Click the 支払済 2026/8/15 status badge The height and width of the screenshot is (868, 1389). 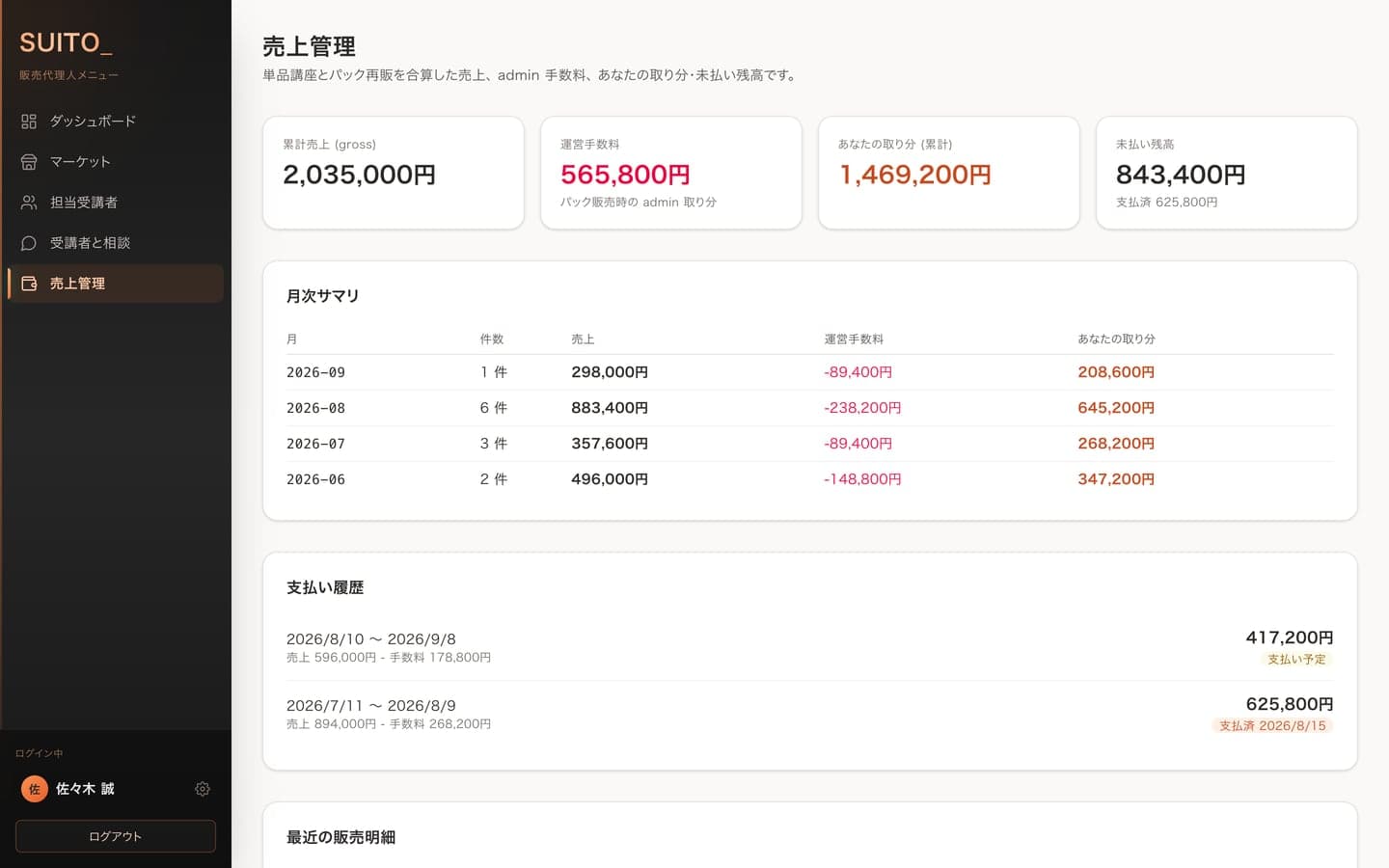[1272, 726]
